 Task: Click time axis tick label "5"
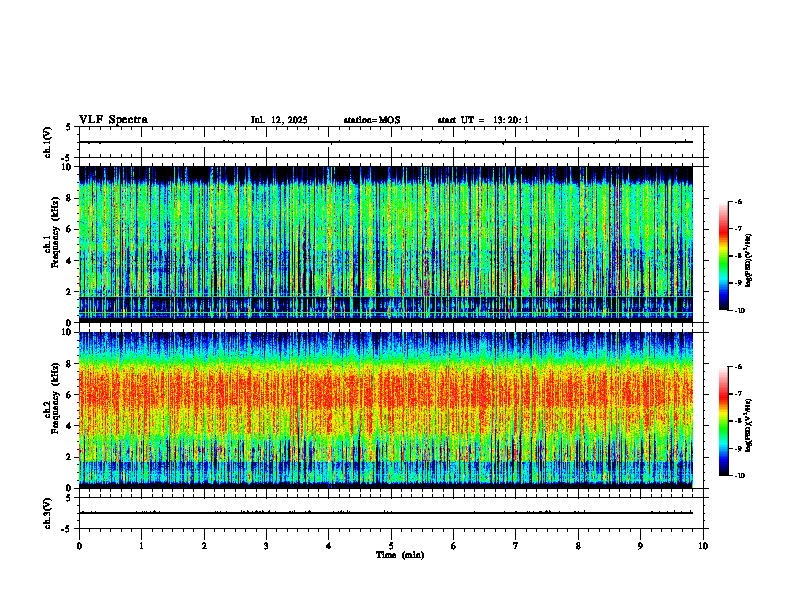(391, 546)
